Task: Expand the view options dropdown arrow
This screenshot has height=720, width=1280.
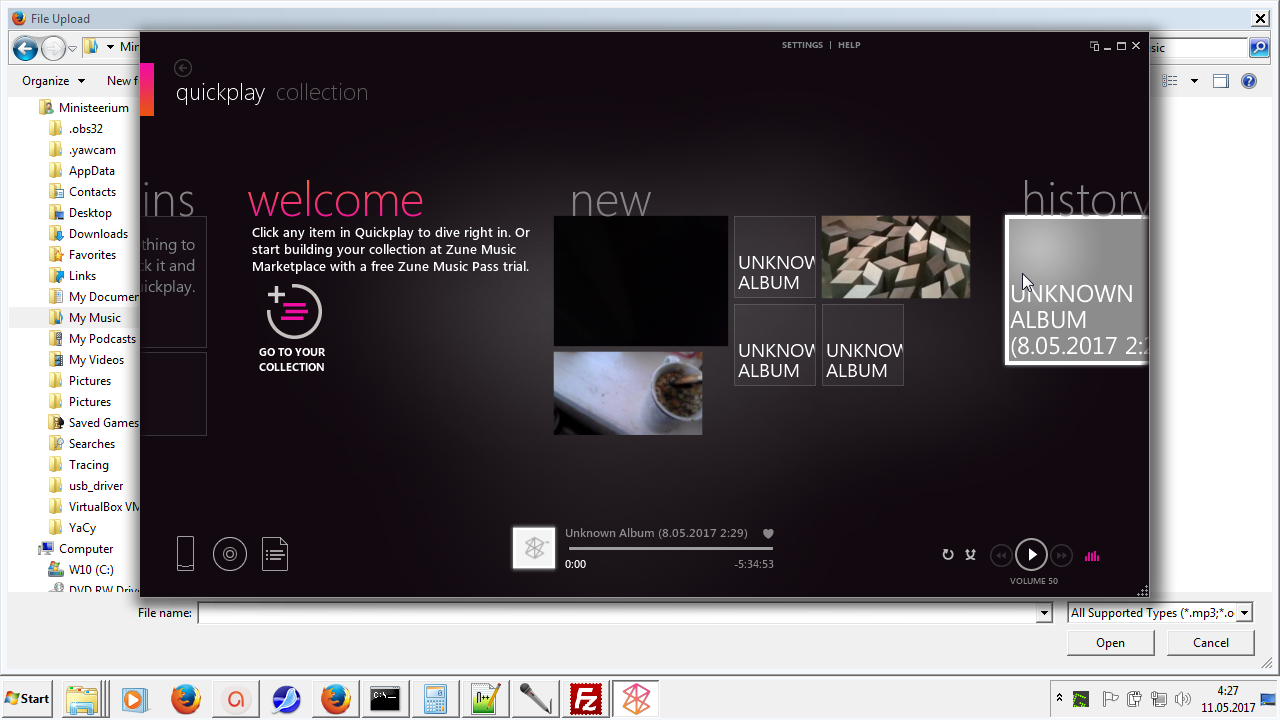Action: click(1194, 81)
